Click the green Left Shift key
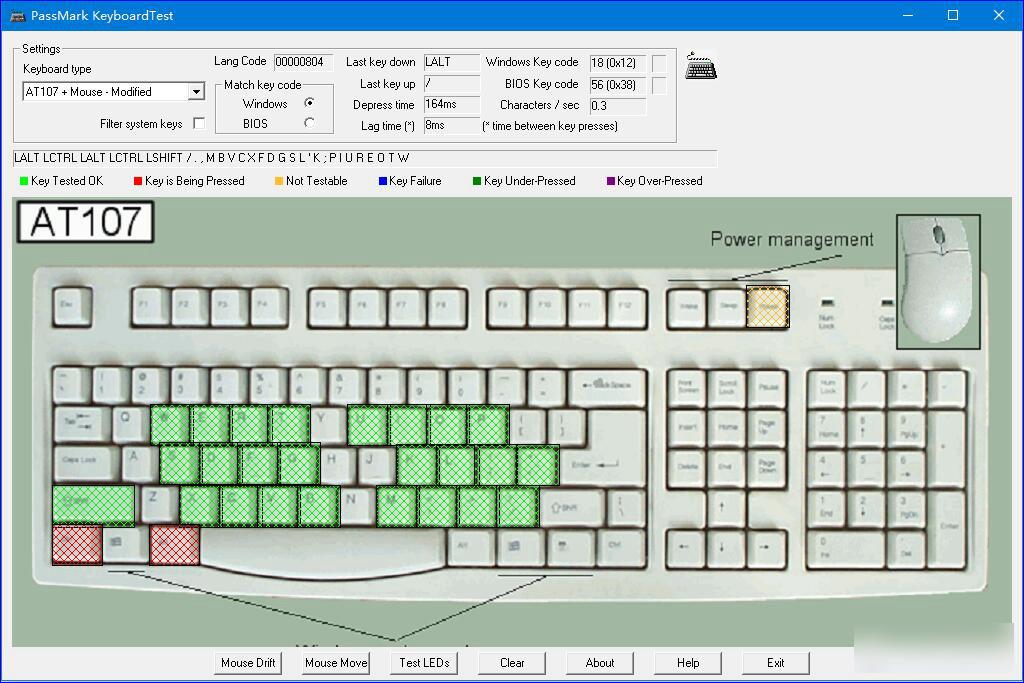 coord(93,506)
